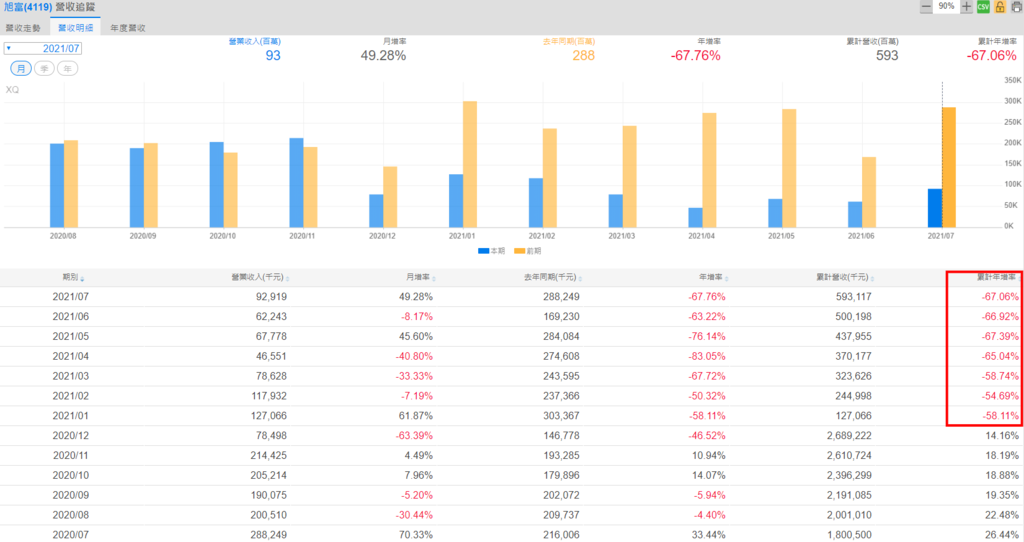Click the 2021/04 x-axis label
Screen dimensions: 1024x542
(x=701, y=236)
